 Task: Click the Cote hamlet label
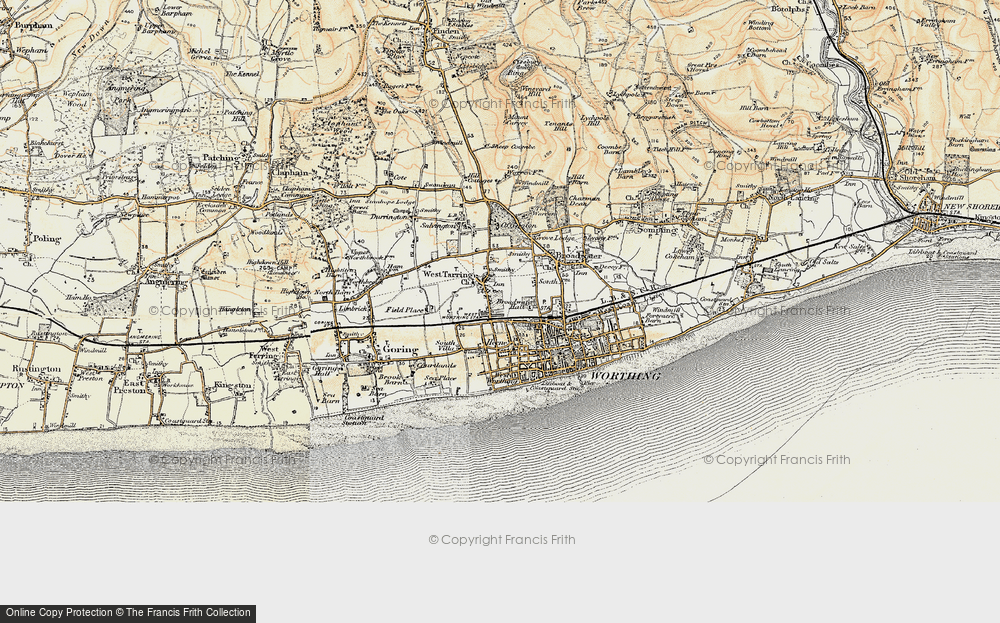(399, 178)
